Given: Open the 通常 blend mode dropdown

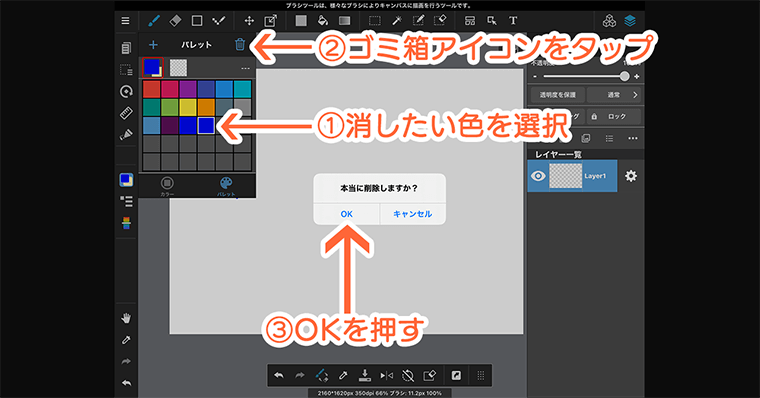Looking at the screenshot, I should tap(614, 95).
